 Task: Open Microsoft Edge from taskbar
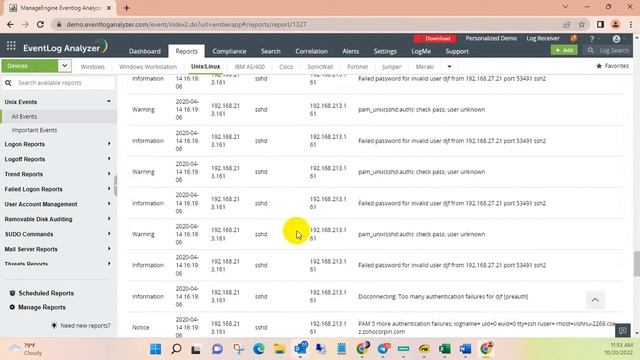coord(259,349)
